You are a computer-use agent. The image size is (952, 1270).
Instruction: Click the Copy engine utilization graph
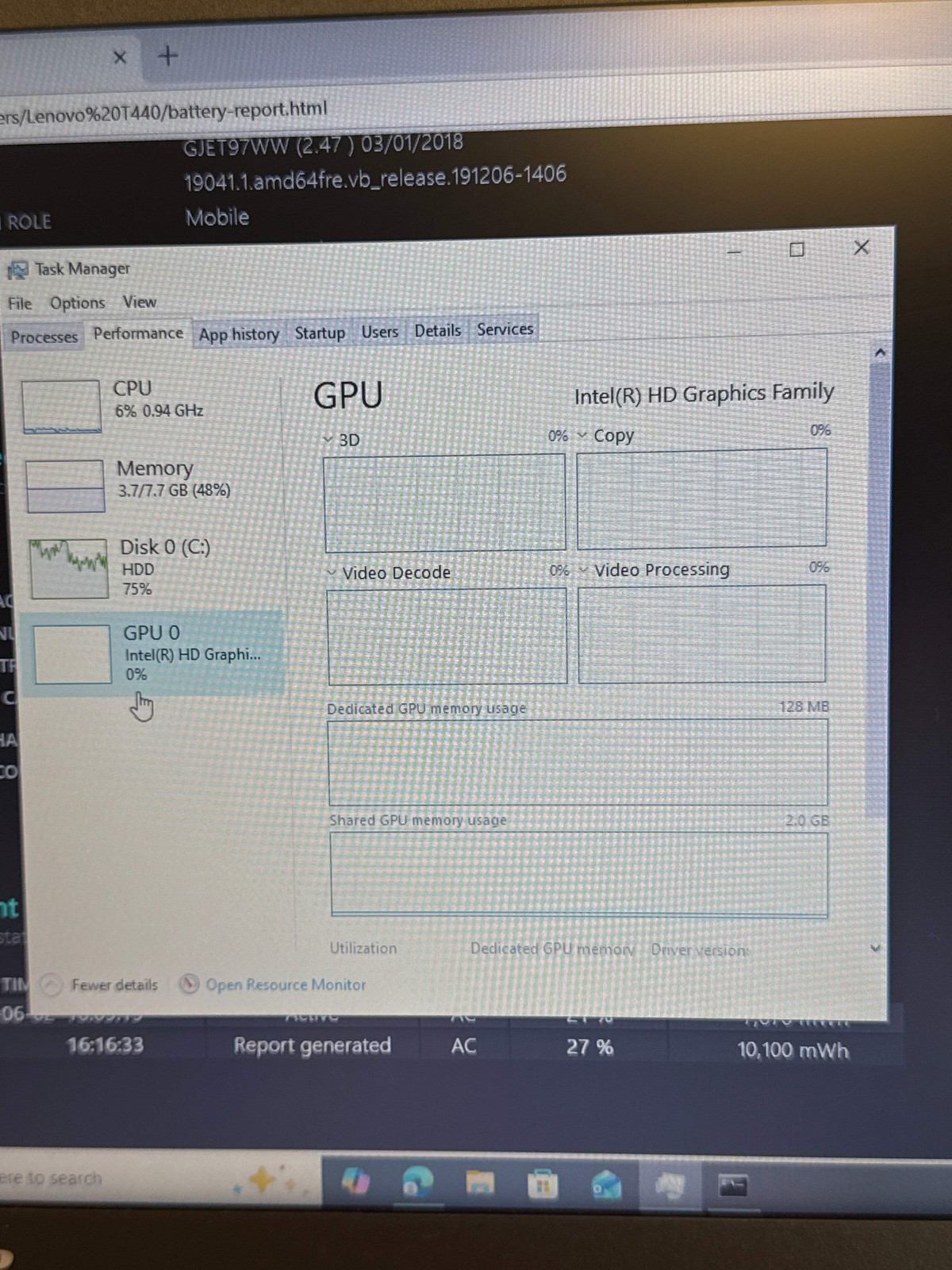click(x=702, y=498)
